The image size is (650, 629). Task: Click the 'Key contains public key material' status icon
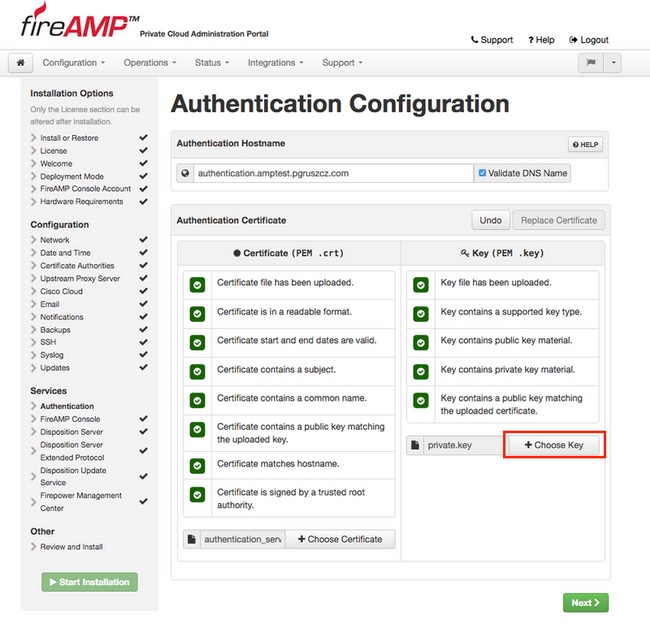(421, 343)
